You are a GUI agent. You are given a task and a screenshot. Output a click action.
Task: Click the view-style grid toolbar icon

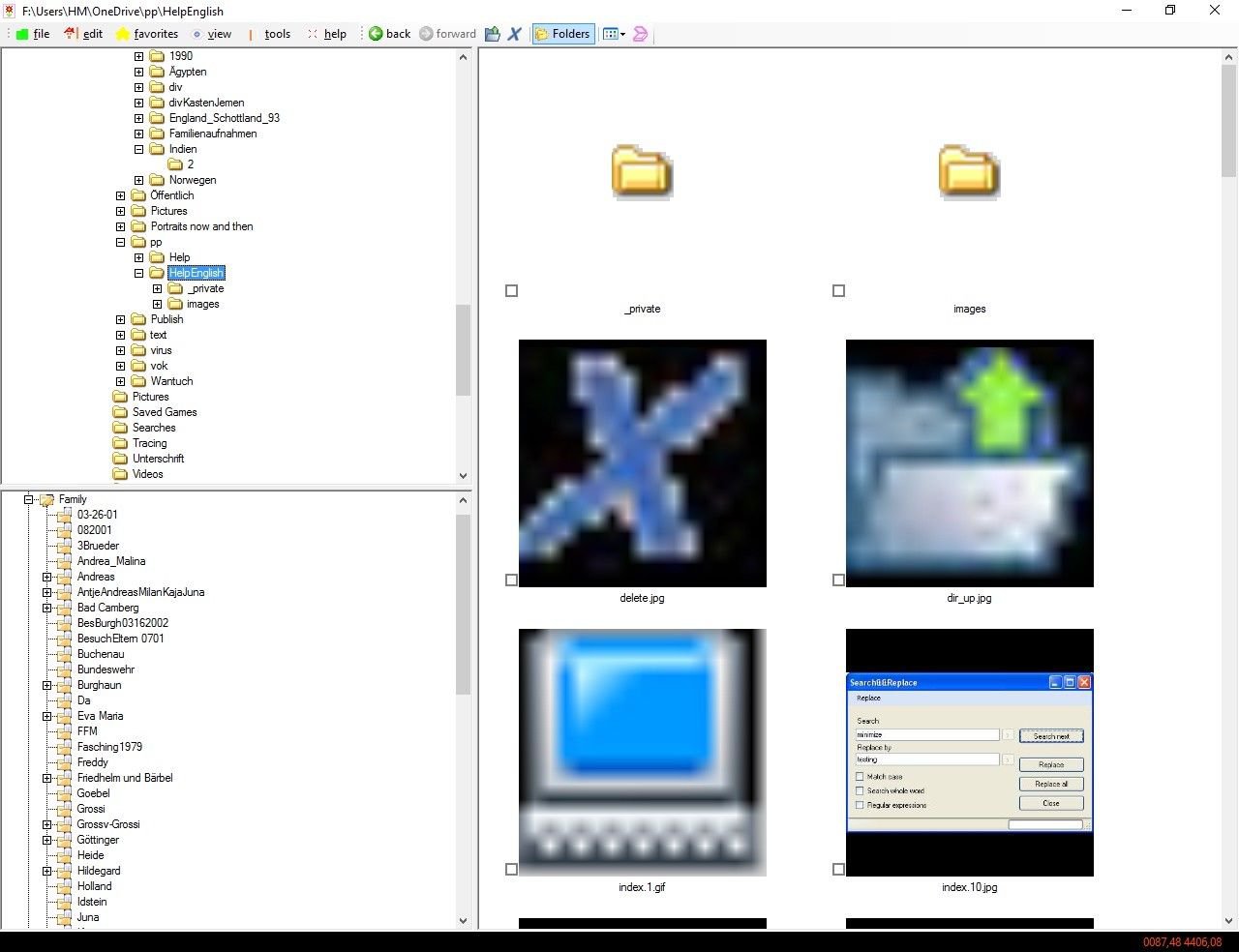click(610, 33)
